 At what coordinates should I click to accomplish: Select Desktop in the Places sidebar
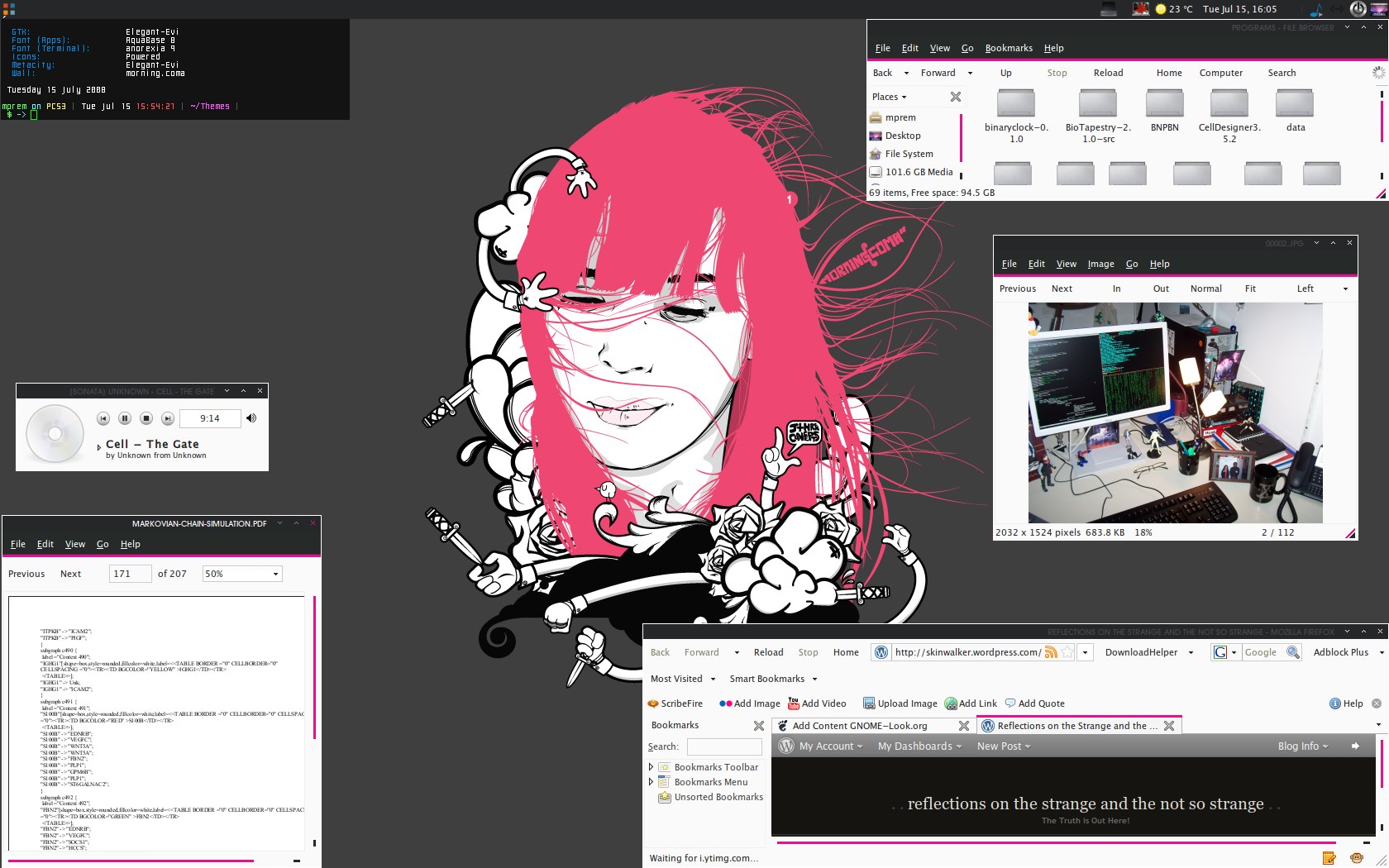pyautogui.click(x=902, y=136)
